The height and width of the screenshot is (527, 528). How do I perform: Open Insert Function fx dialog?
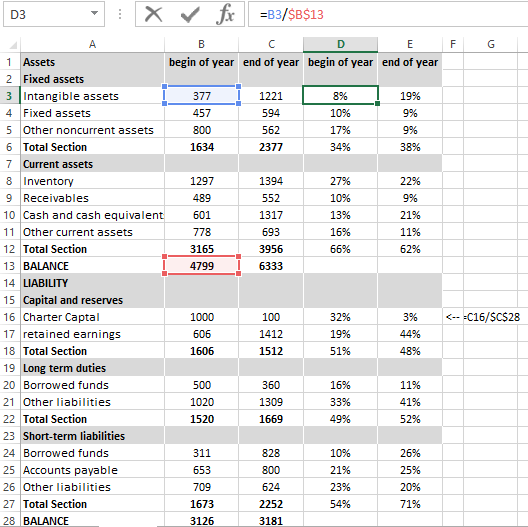click(226, 14)
